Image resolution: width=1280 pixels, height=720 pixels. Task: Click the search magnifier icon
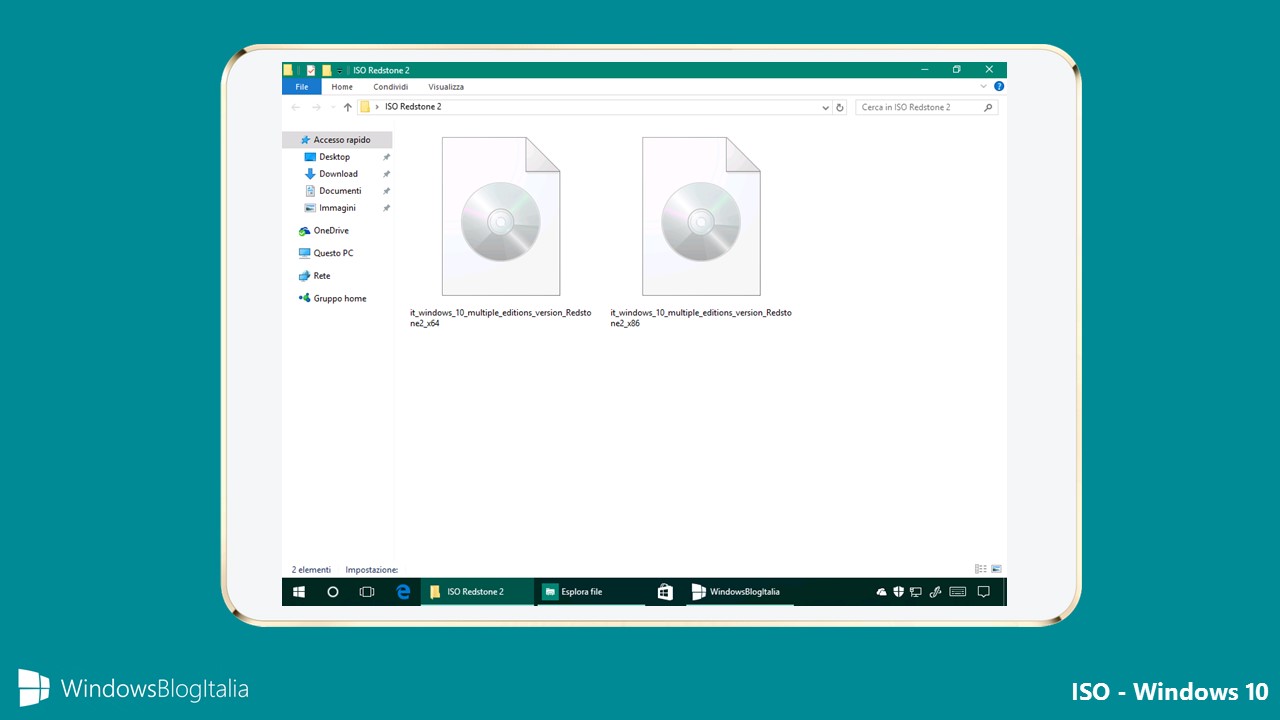coord(989,107)
